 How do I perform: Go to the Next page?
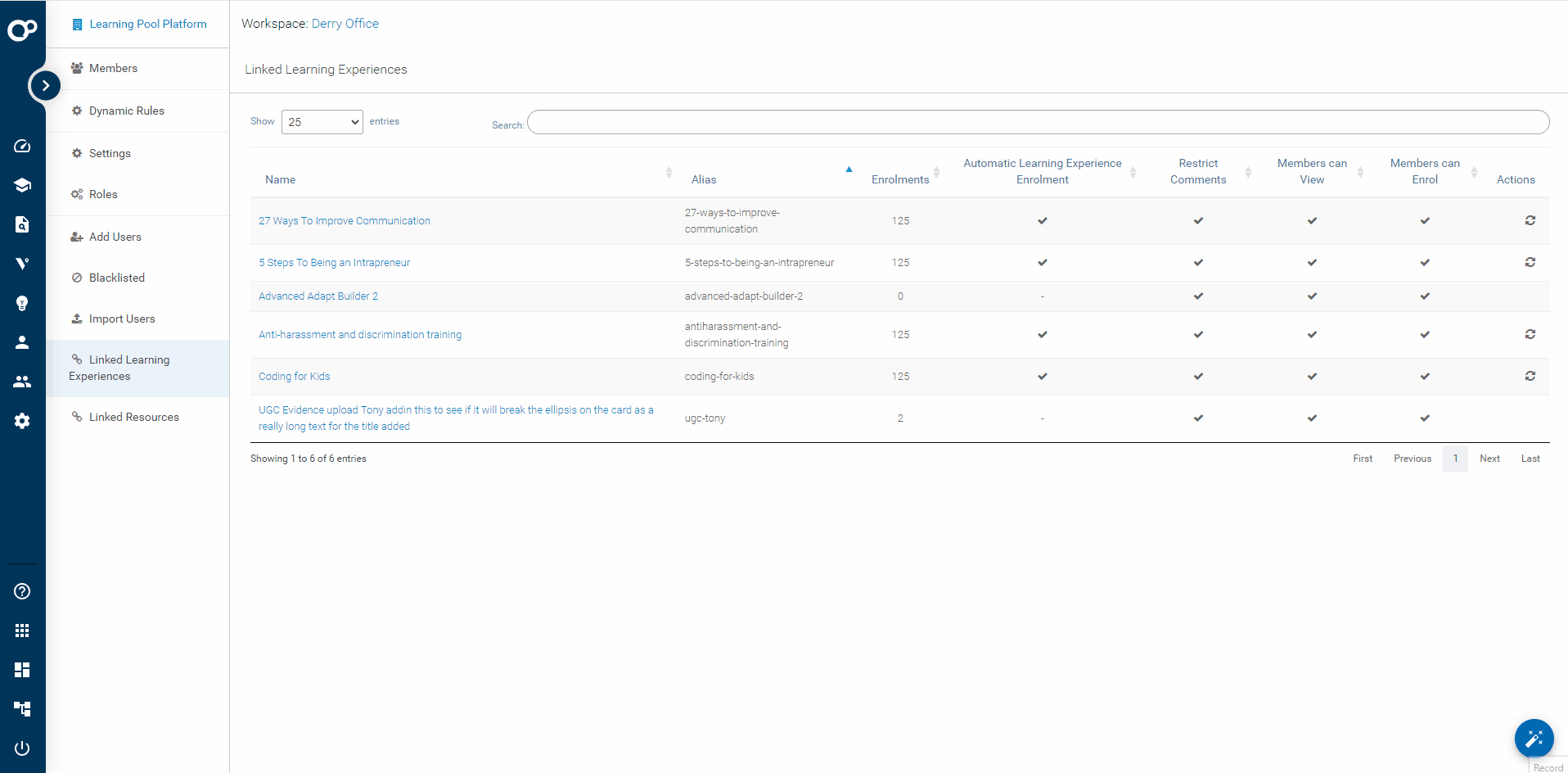pos(1489,459)
